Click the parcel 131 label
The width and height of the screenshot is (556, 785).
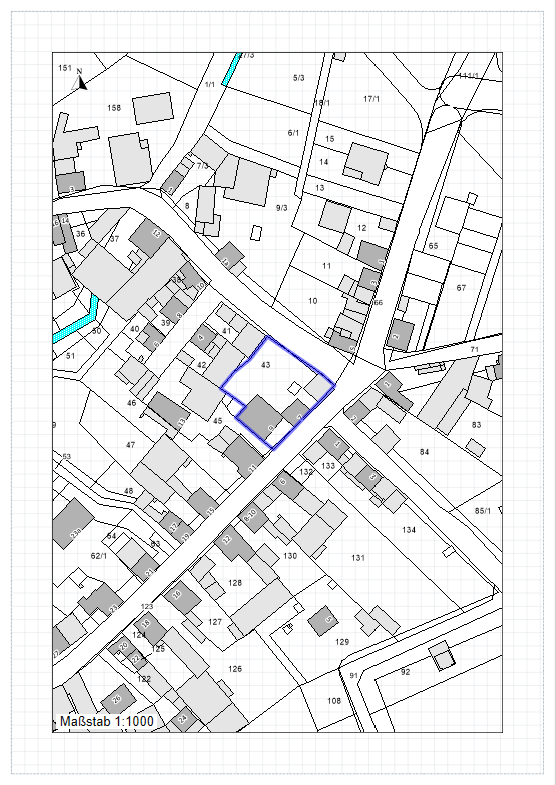coord(358,558)
